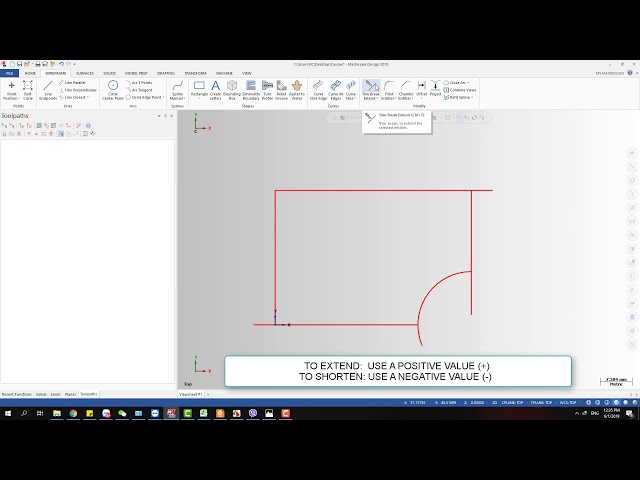Switch to the TRANSFORM ribbon tab

196,73
